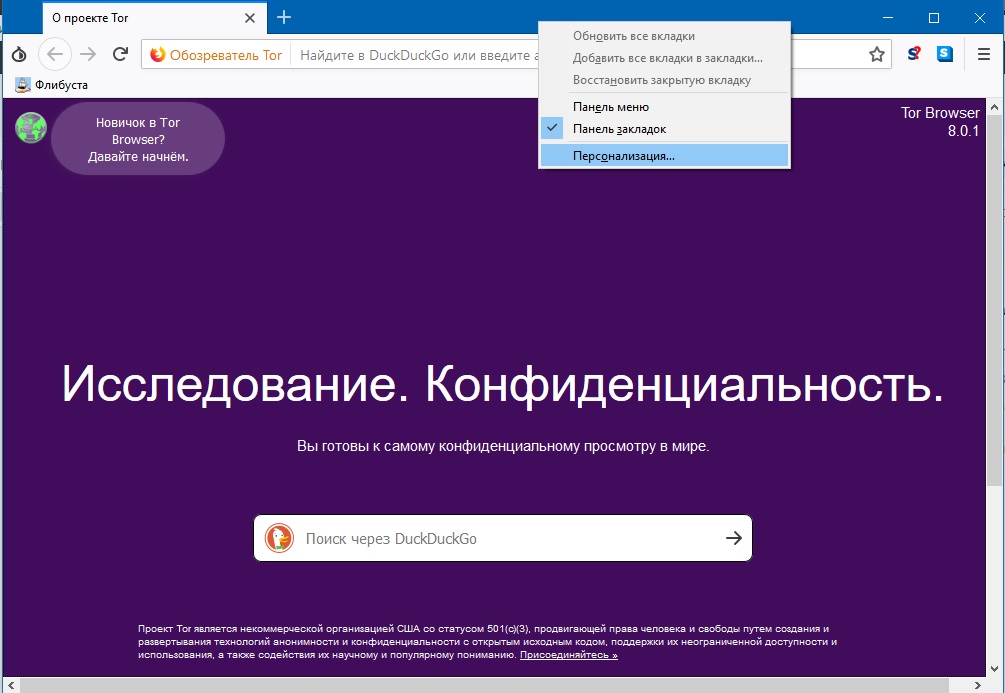Minimize the Tor Browser window

(x=888, y=17)
